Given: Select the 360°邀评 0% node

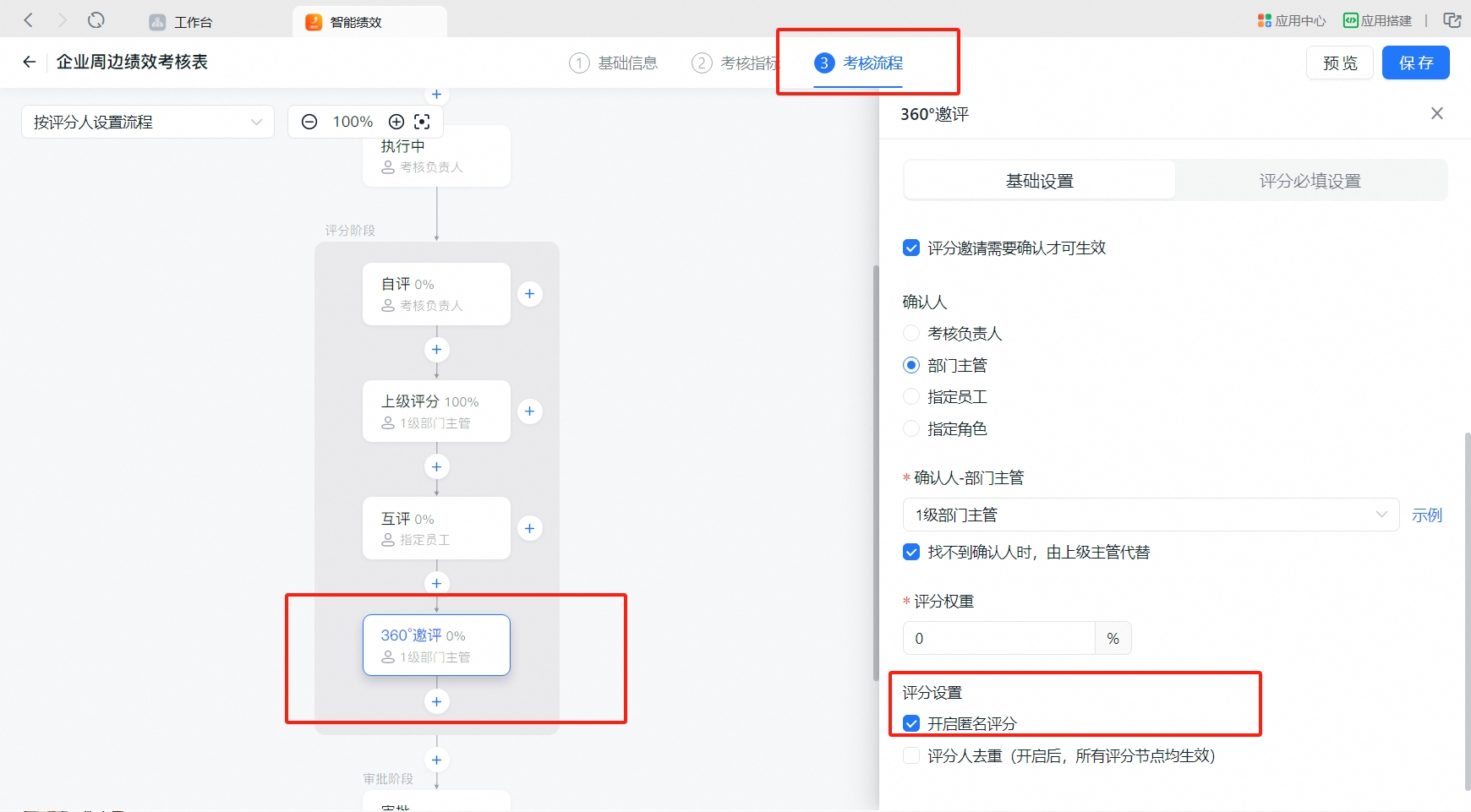Looking at the screenshot, I should (x=436, y=645).
